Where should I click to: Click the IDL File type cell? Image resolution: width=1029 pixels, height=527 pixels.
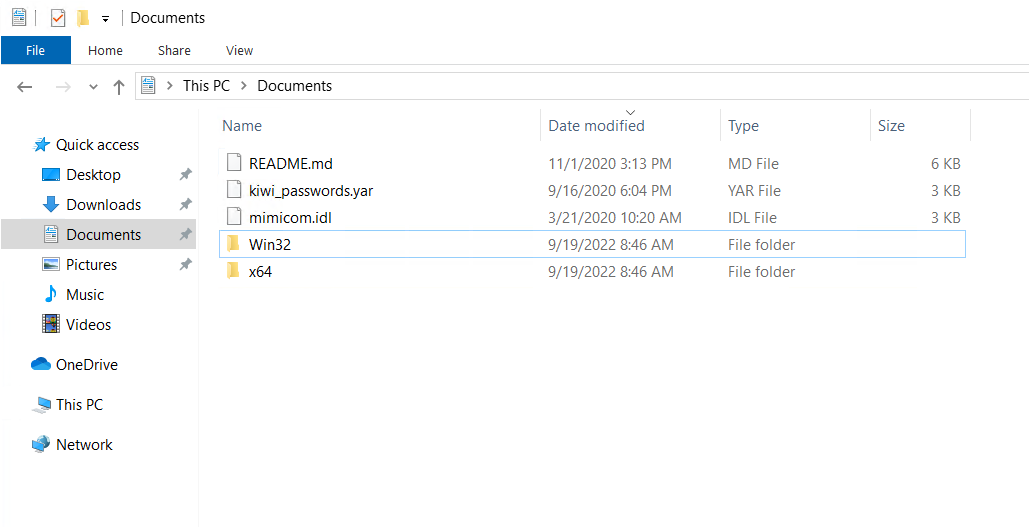pos(752,218)
